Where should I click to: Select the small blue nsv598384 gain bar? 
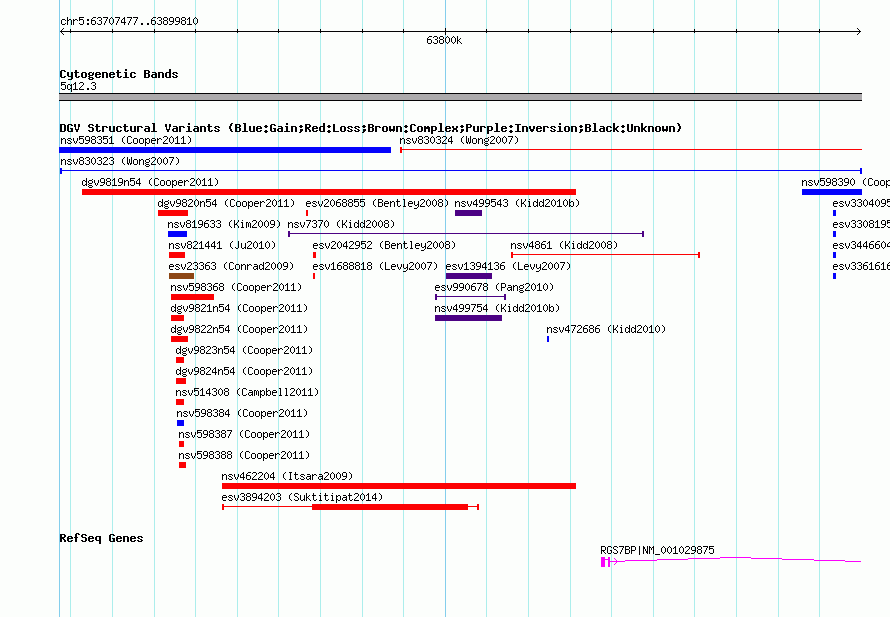(180, 423)
